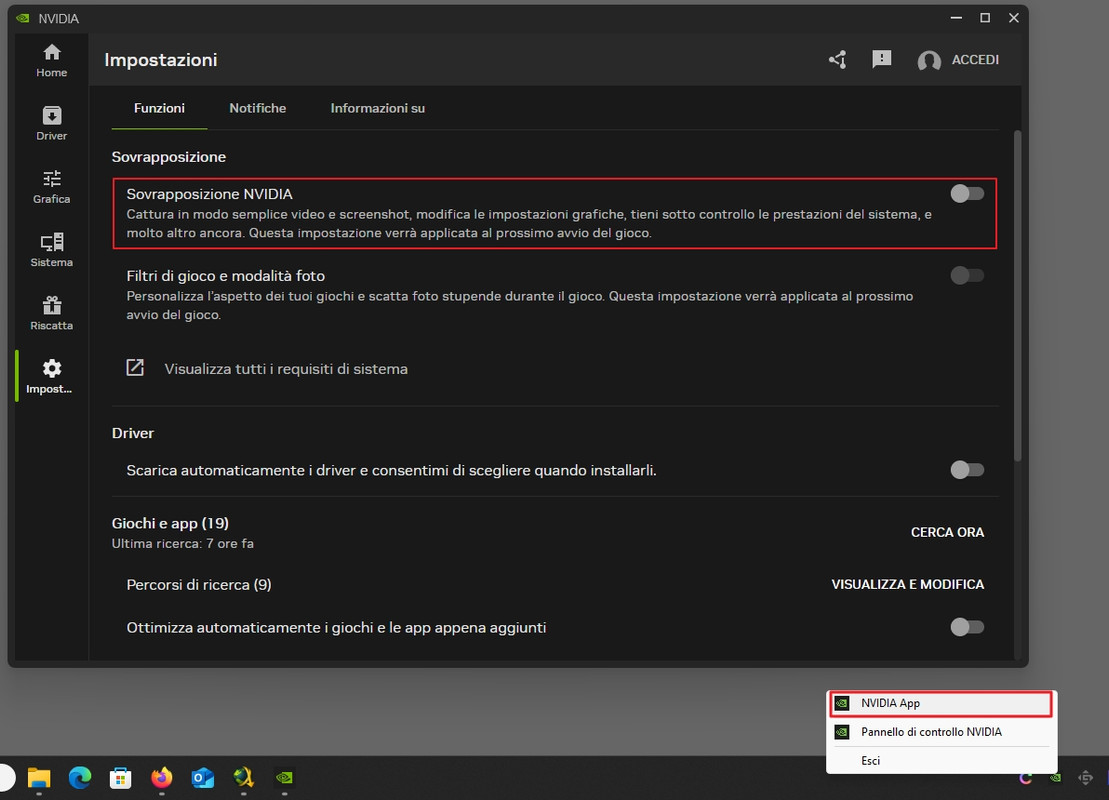
Task: Open Outlook from the taskbar
Action: (x=202, y=777)
